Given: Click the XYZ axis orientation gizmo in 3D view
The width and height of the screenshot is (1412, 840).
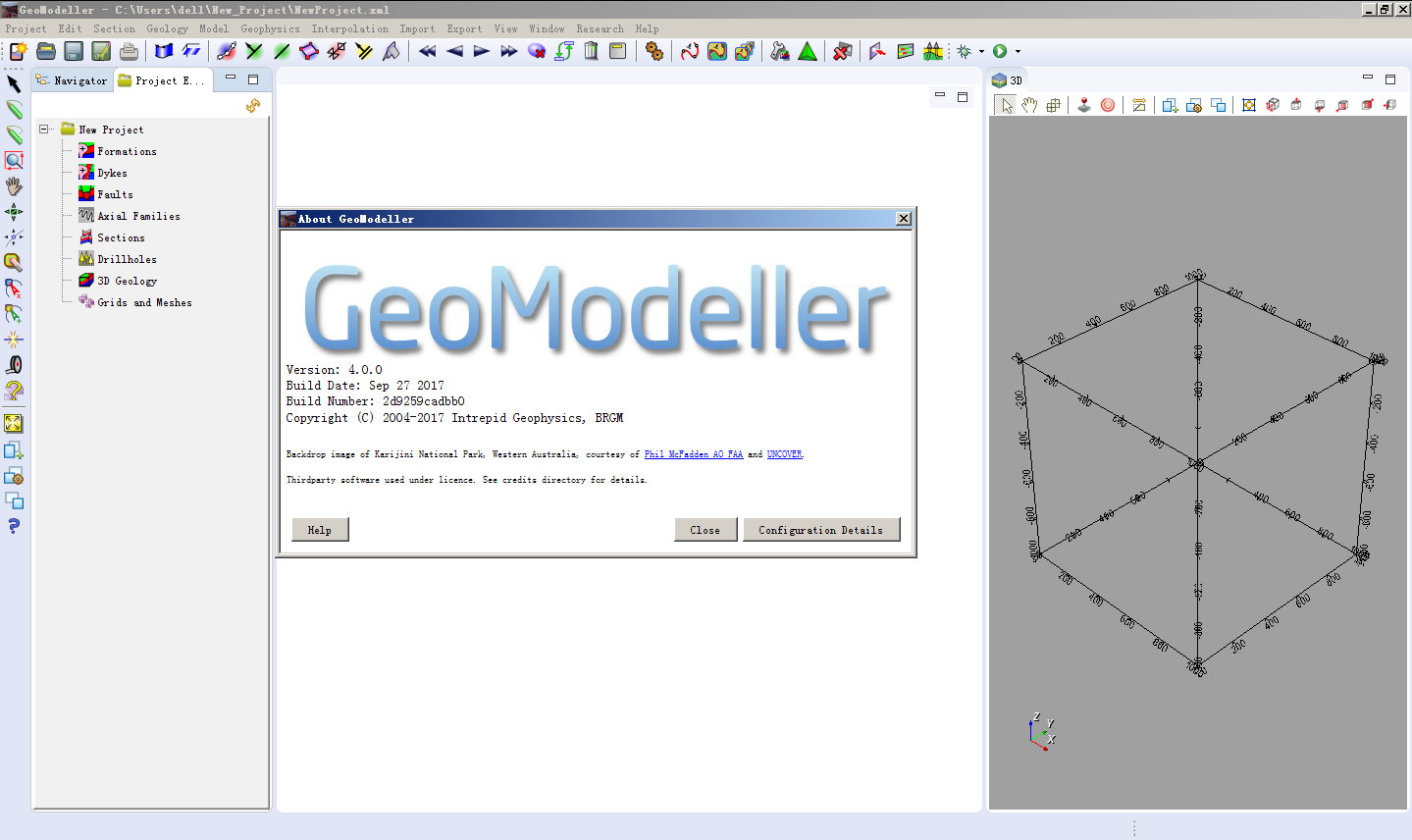Looking at the screenshot, I should pos(1042,732).
